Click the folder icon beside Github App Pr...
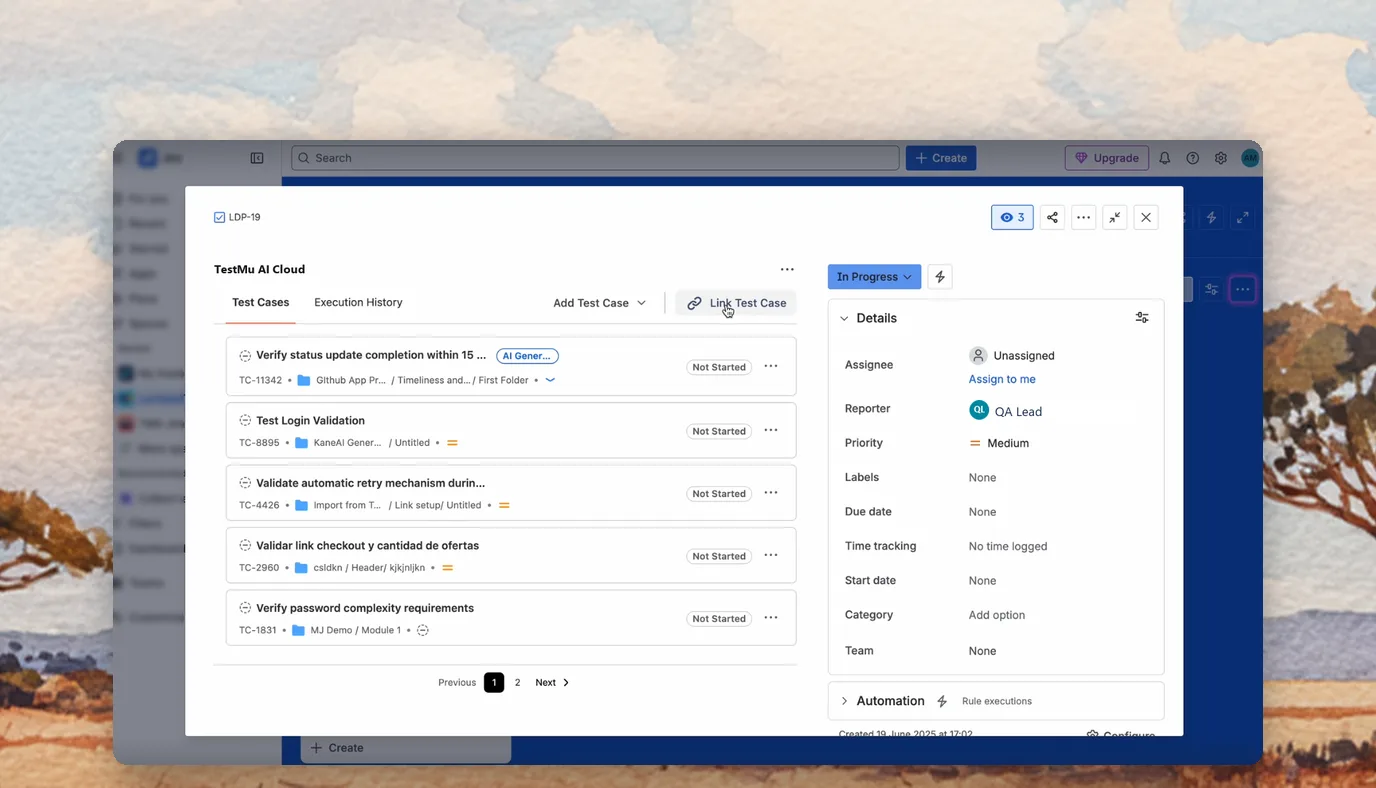 (x=304, y=380)
